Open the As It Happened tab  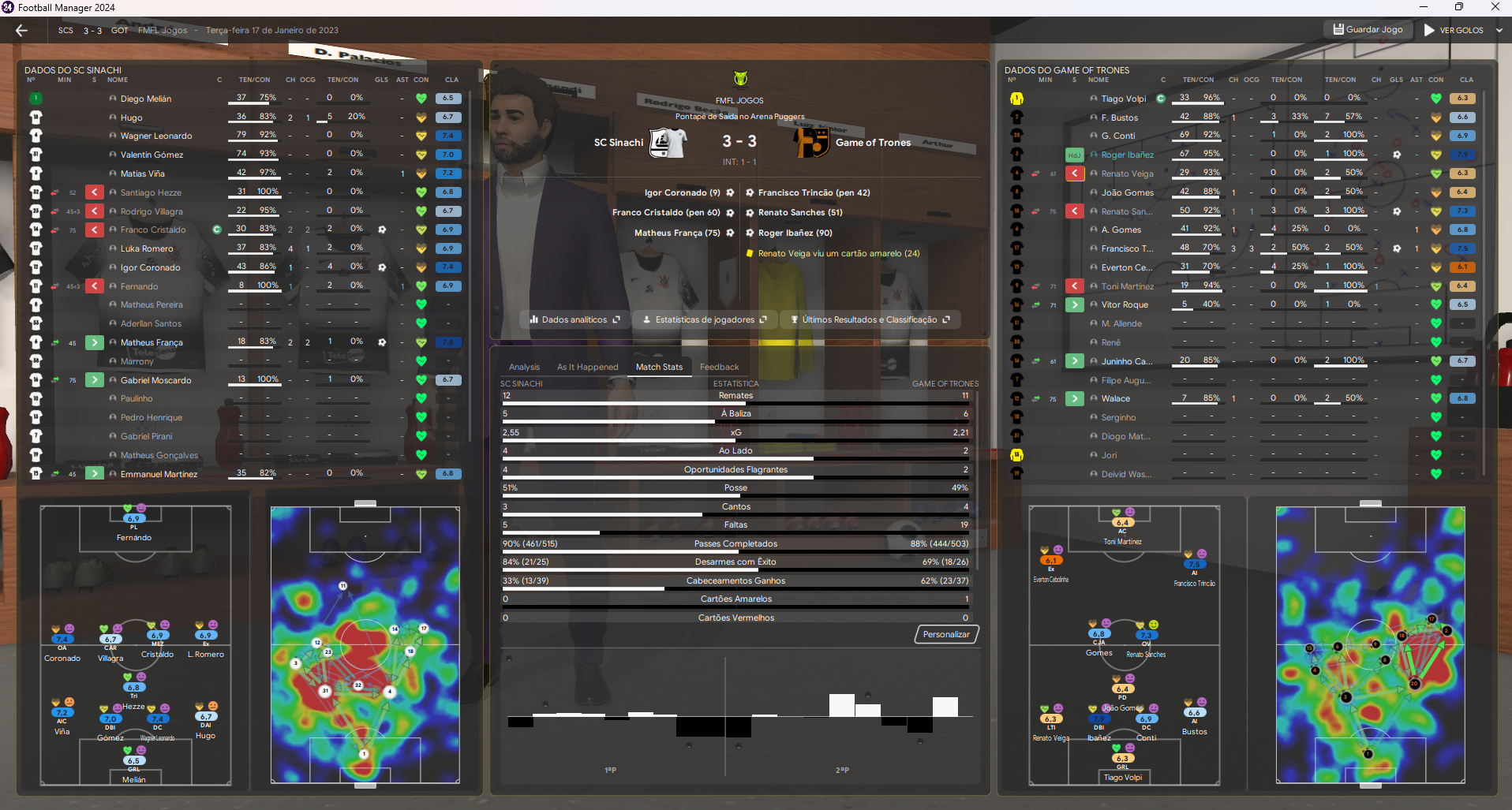[587, 368]
